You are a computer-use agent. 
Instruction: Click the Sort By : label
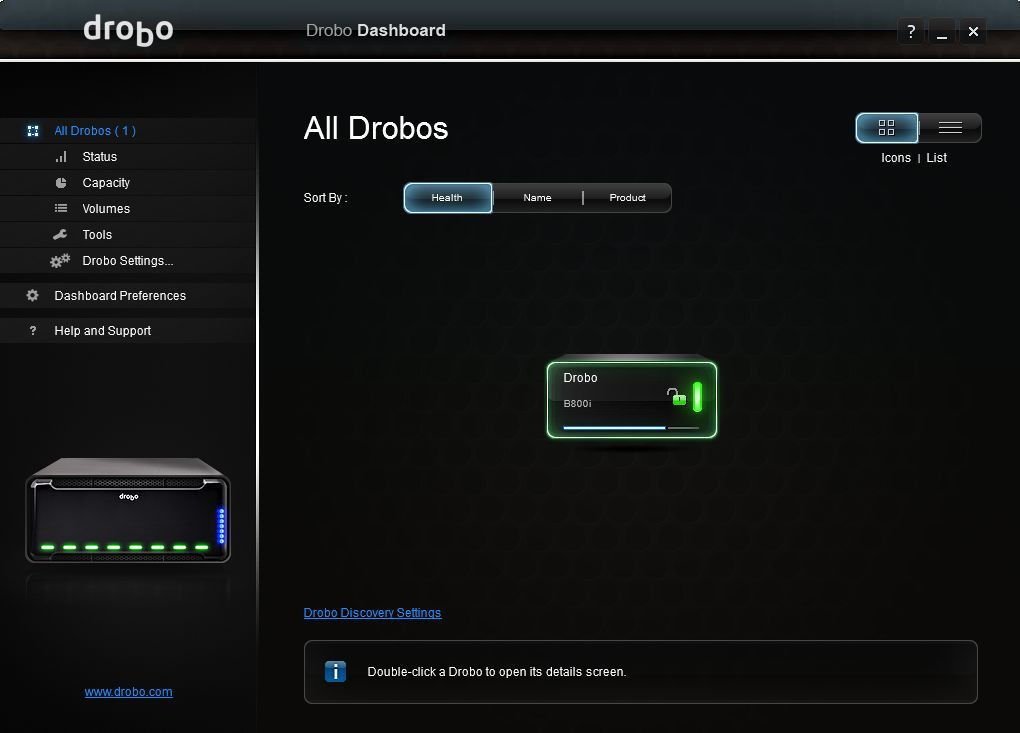325,198
